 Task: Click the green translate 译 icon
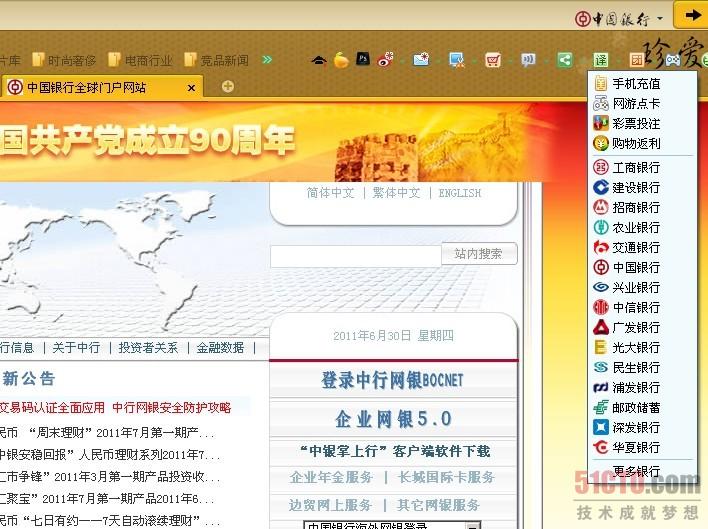[601, 60]
